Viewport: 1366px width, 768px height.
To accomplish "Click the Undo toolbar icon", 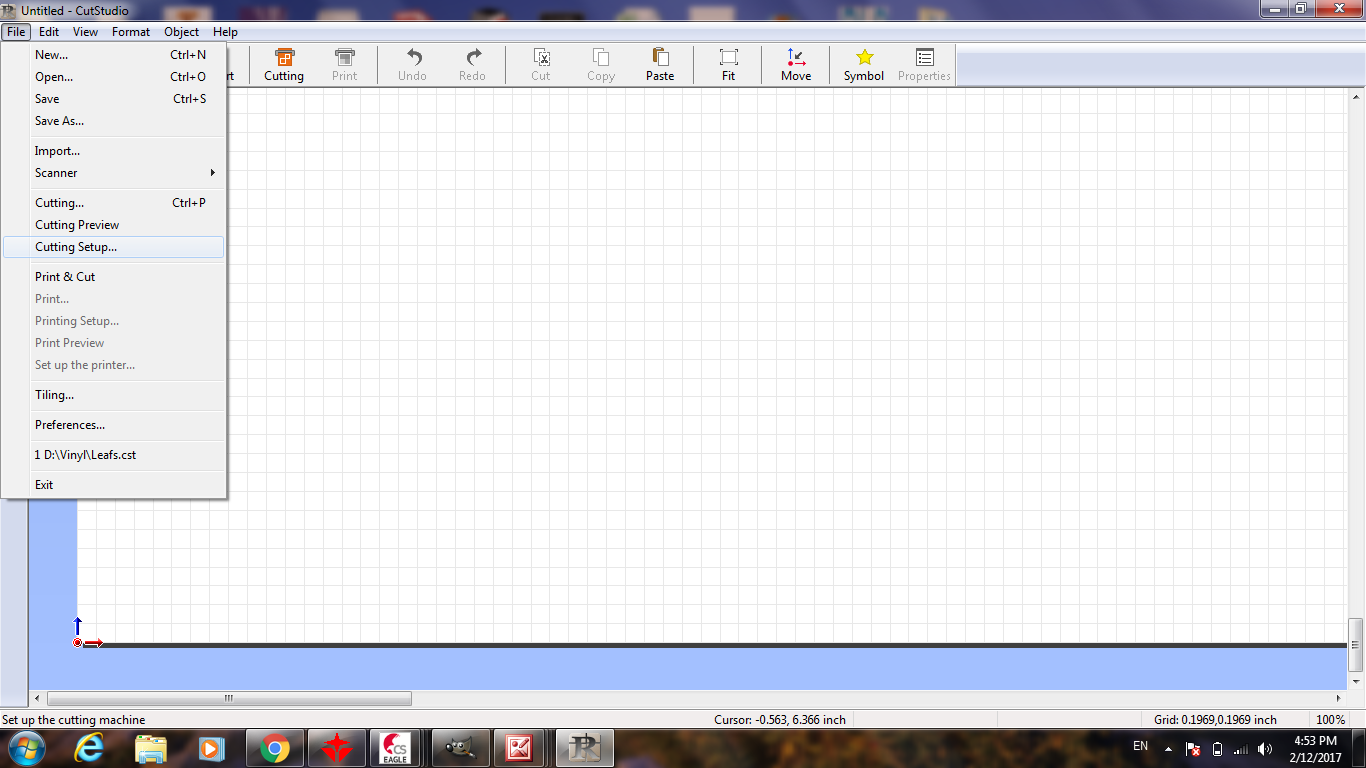I will point(412,65).
